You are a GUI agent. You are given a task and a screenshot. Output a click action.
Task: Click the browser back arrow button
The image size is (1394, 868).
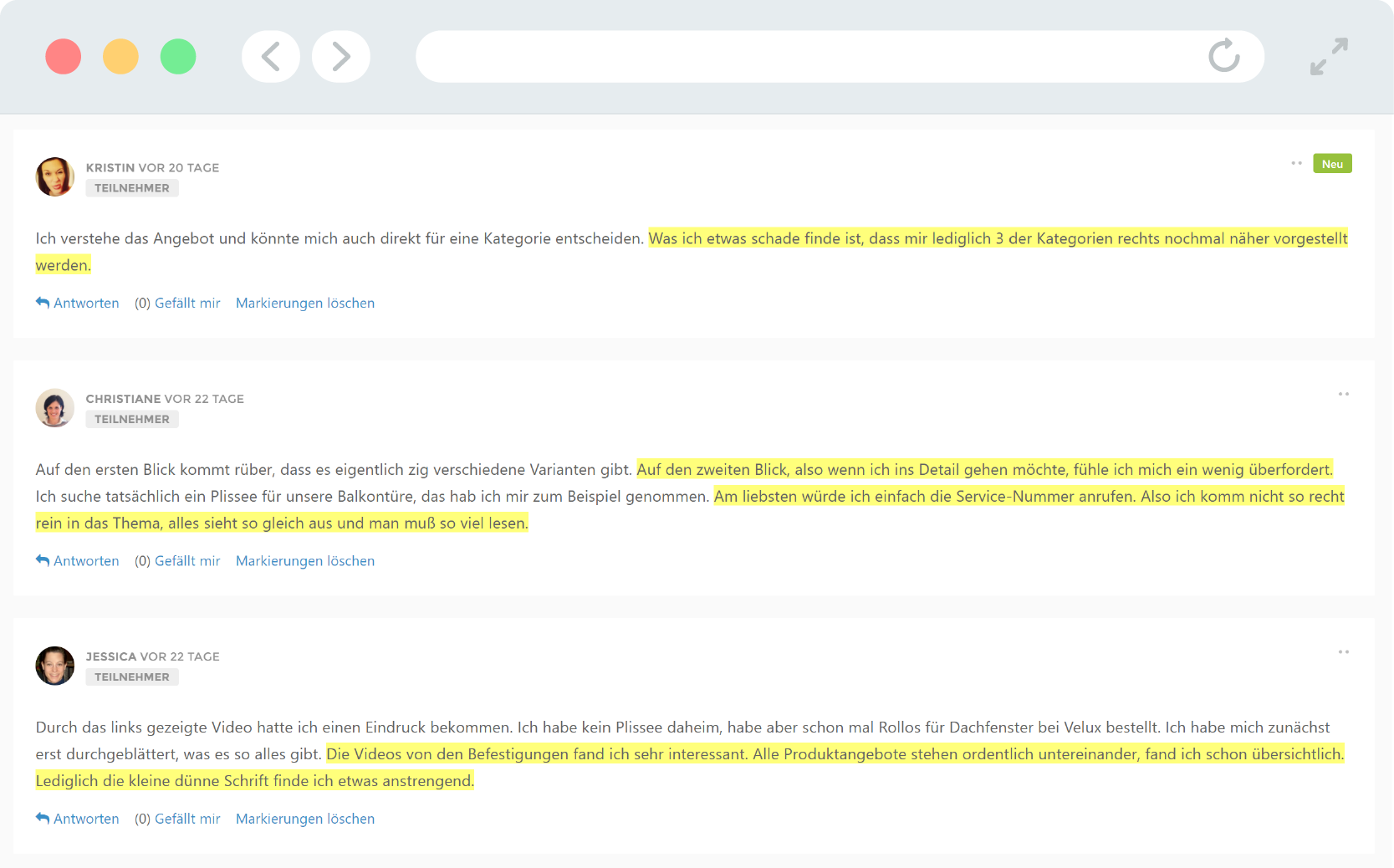[x=271, y=57]
